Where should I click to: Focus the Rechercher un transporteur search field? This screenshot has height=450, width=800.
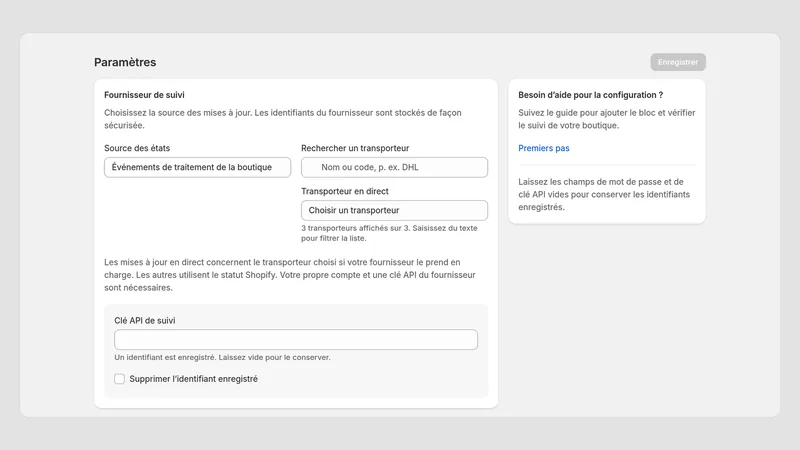(x=394, y=167)
